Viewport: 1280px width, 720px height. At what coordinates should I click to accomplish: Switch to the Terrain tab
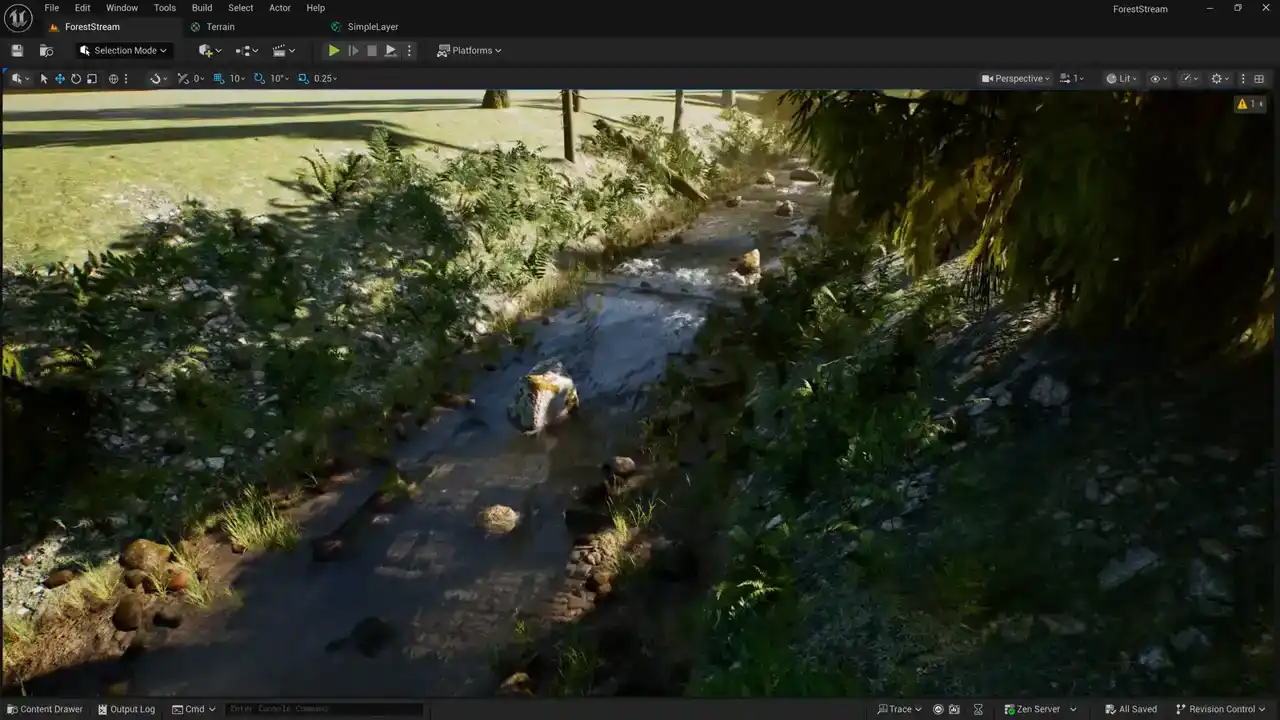220,27
